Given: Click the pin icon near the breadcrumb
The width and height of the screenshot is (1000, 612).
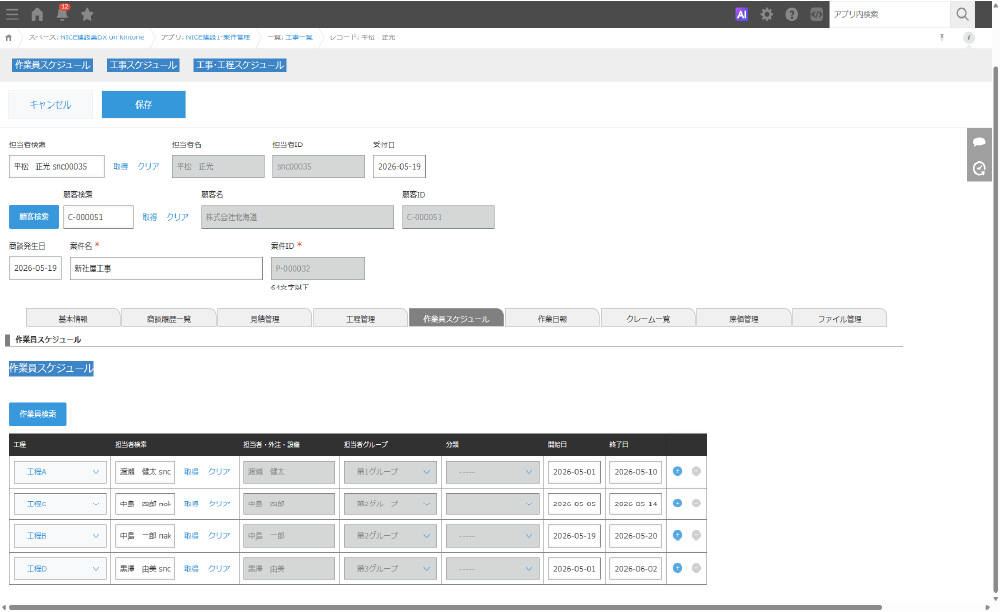Looking at the screenshot, I should tap(942, 38).
